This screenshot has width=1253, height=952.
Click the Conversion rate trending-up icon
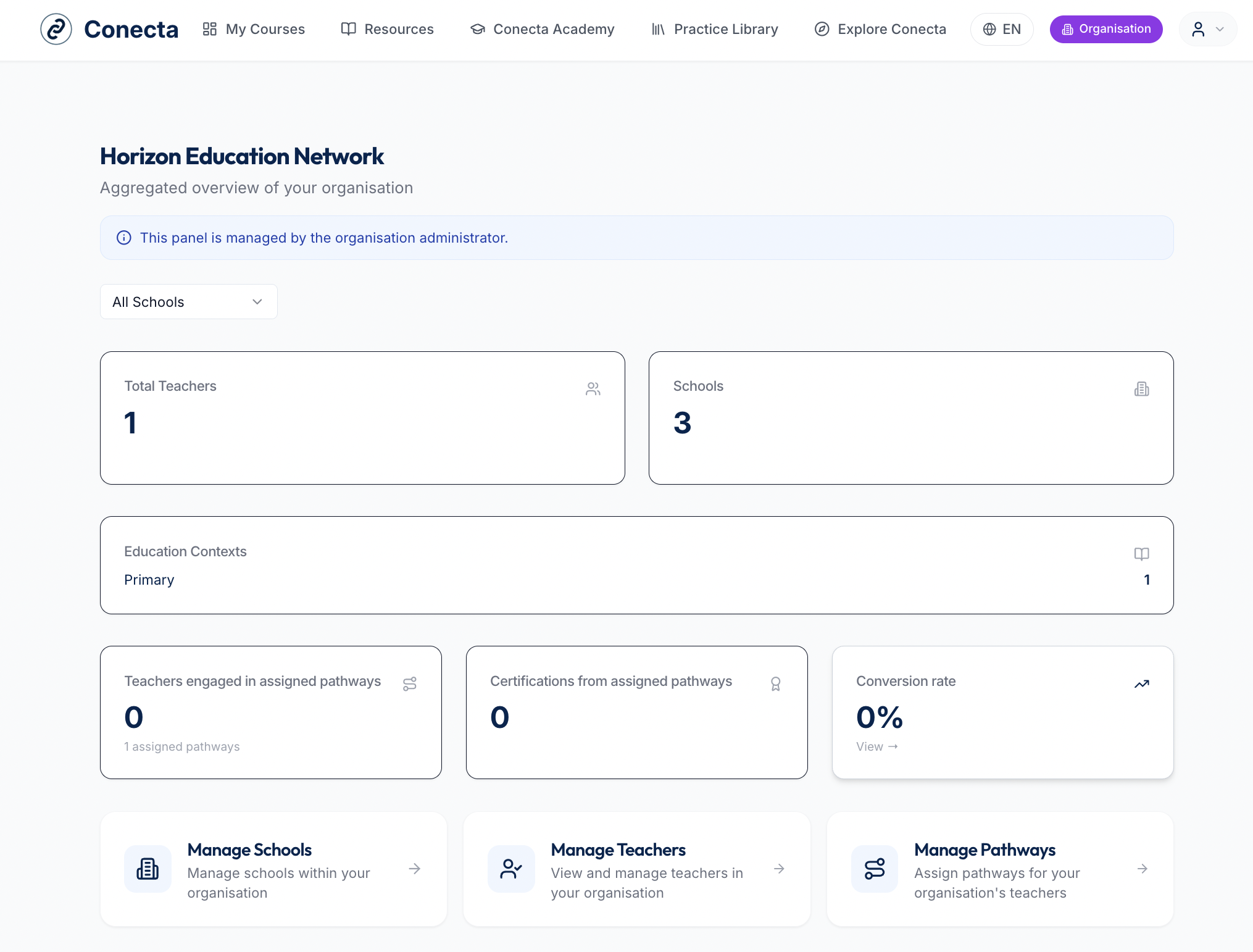1141,684
